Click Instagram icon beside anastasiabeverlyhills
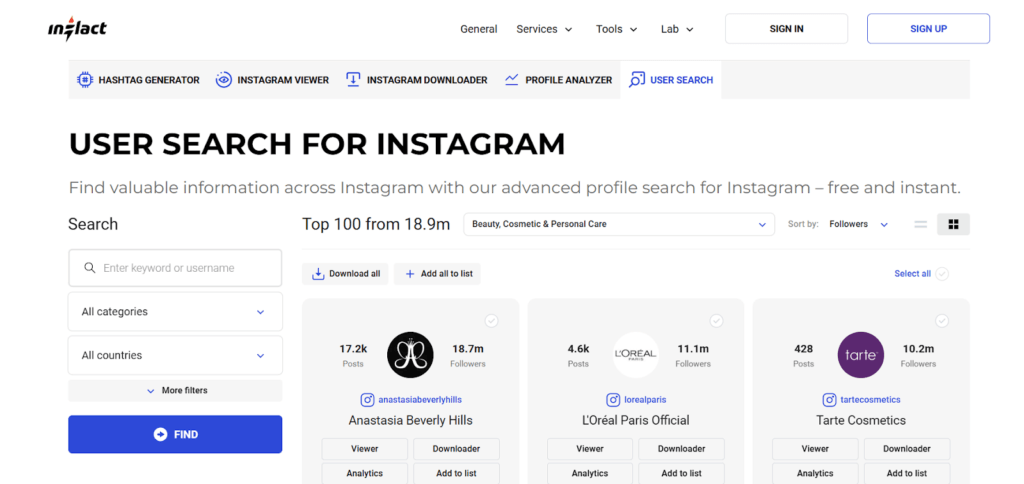 click(368, 400)
